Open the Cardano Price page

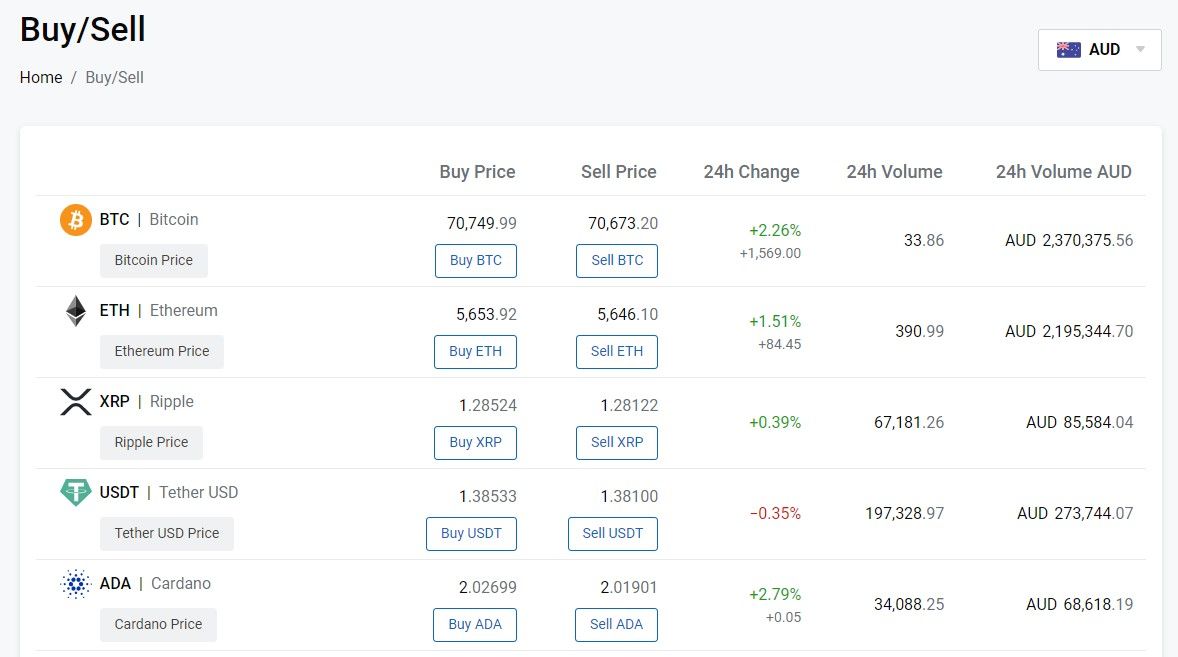159,624
